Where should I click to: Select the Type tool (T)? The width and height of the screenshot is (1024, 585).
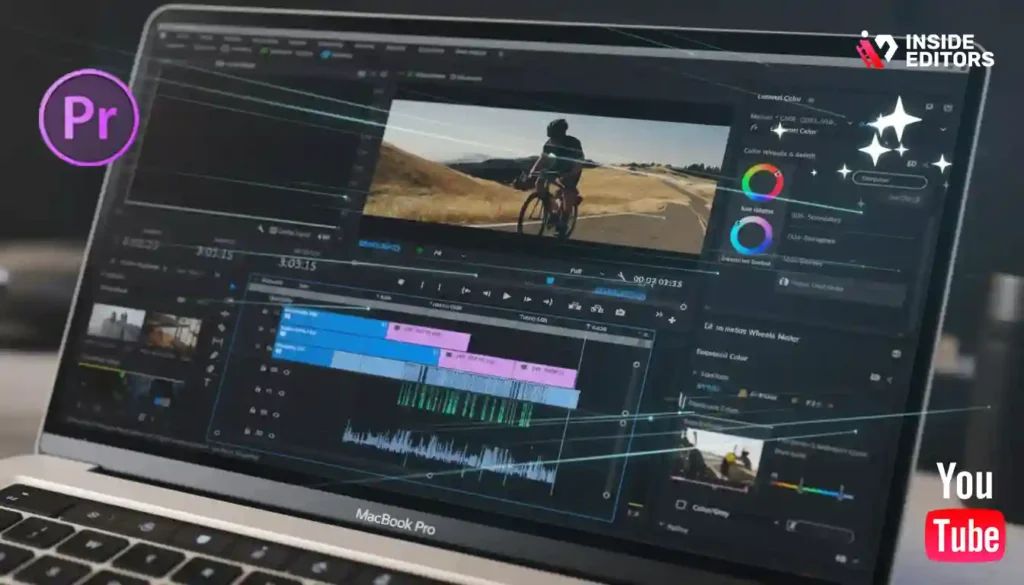pos(206,382)
